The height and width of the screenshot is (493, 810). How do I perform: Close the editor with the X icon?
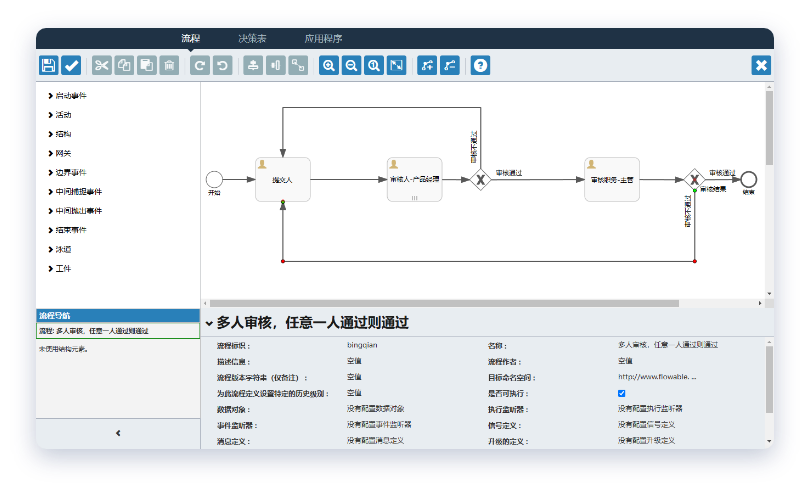pyautogui.click(x=761, y=65)
